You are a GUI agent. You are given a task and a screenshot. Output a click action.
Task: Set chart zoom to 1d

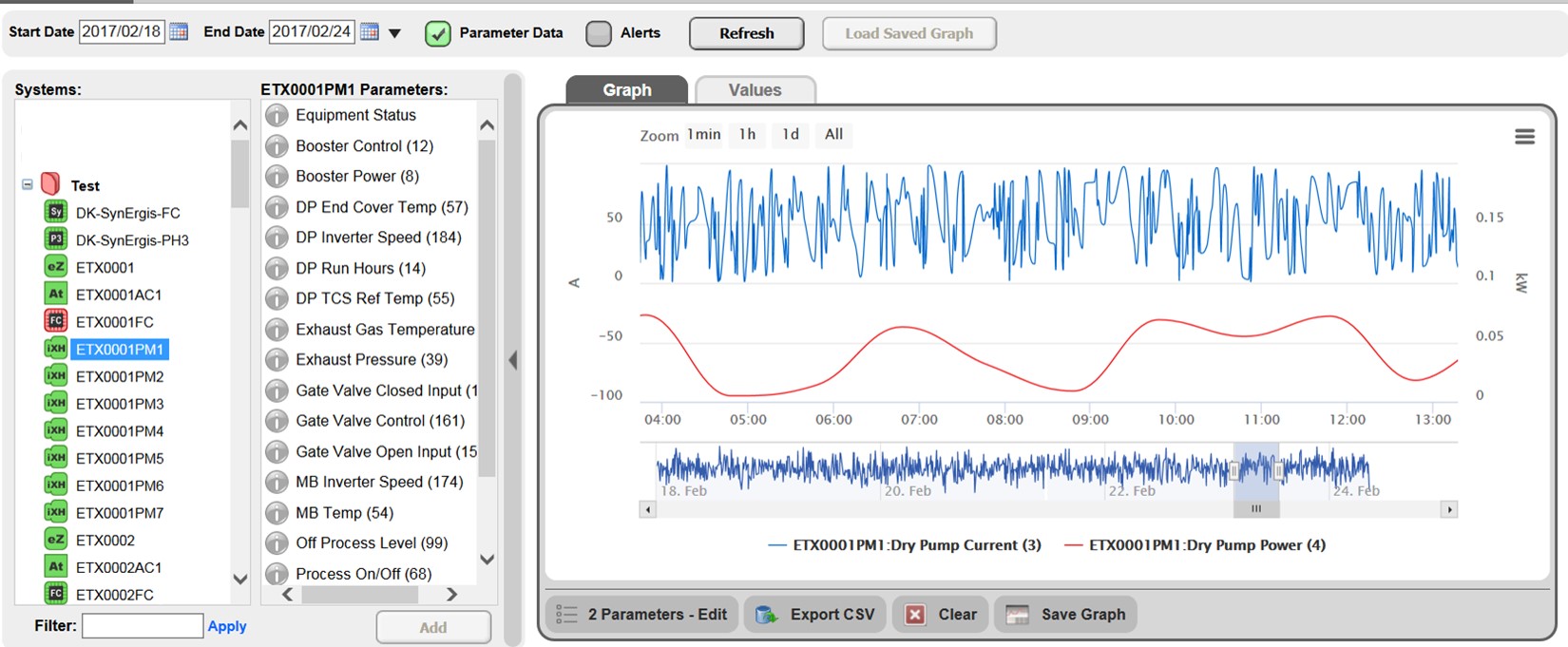791,135
